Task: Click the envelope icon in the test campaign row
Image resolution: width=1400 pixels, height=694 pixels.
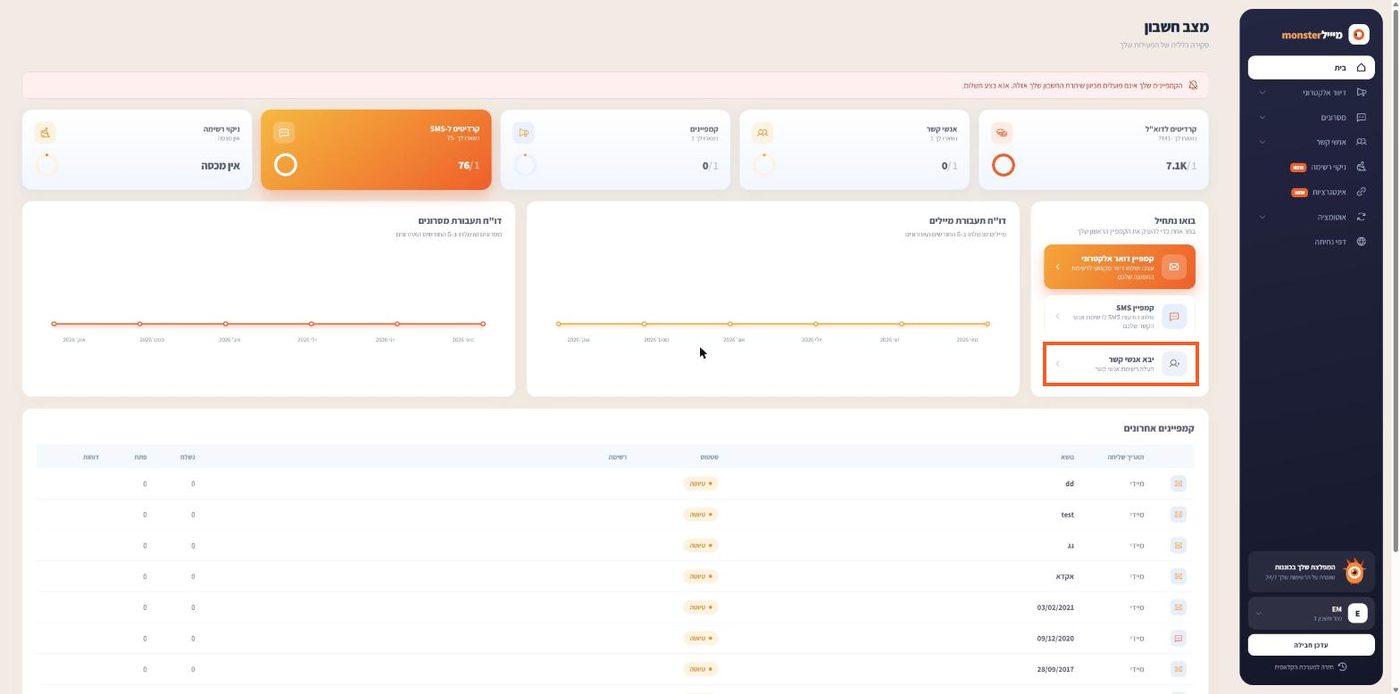Action: (1178, 515)
